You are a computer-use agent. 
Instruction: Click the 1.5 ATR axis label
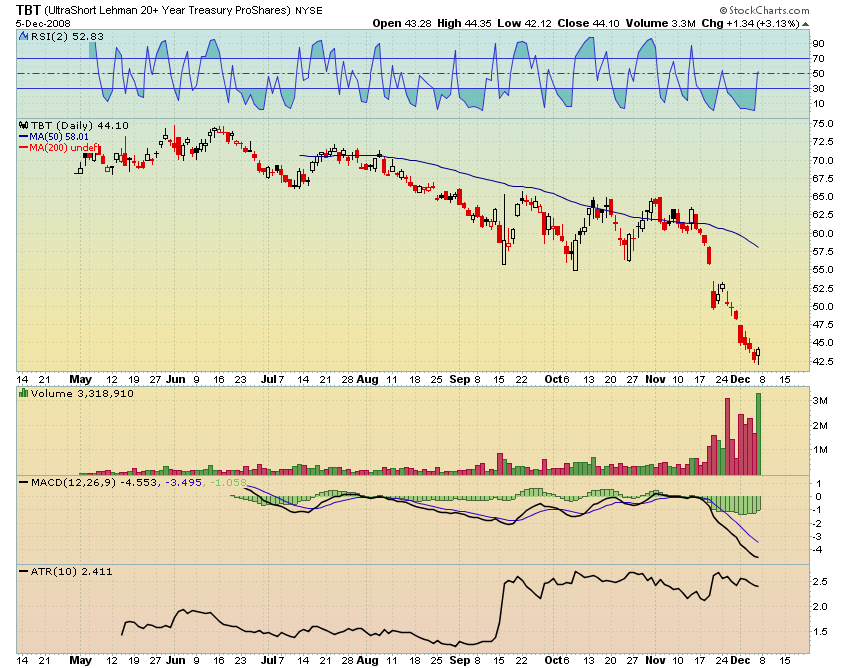point(820,632)
